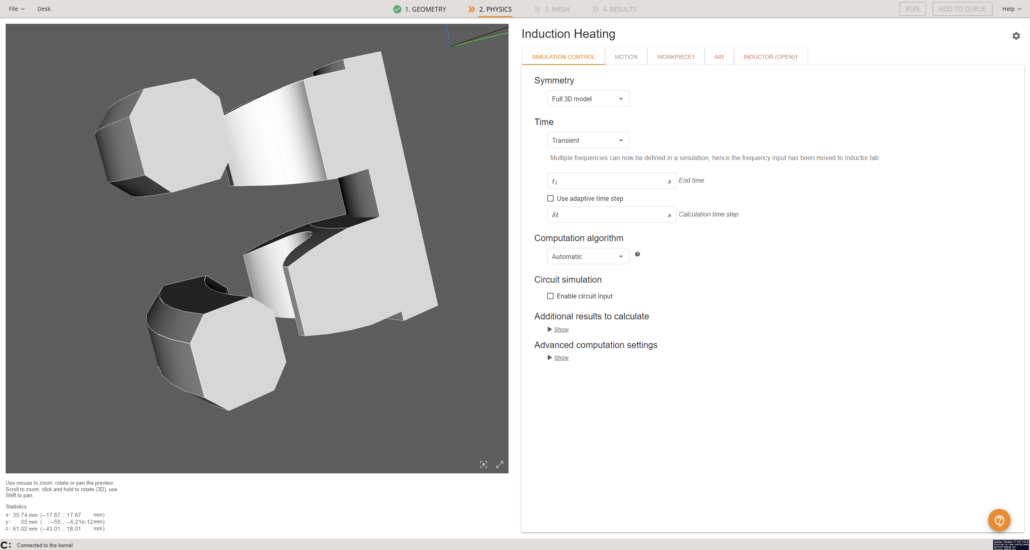Click the fit-to-view icon in 3D preview
Viewport: 1030px width, 550px height.
click(484, 464)
